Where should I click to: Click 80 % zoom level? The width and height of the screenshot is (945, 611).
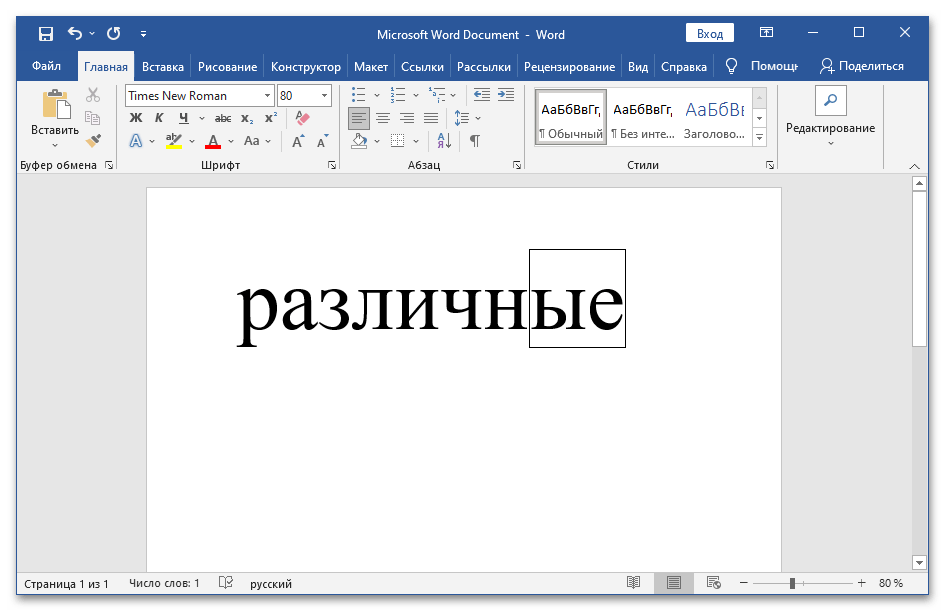[x=891, y=583]
